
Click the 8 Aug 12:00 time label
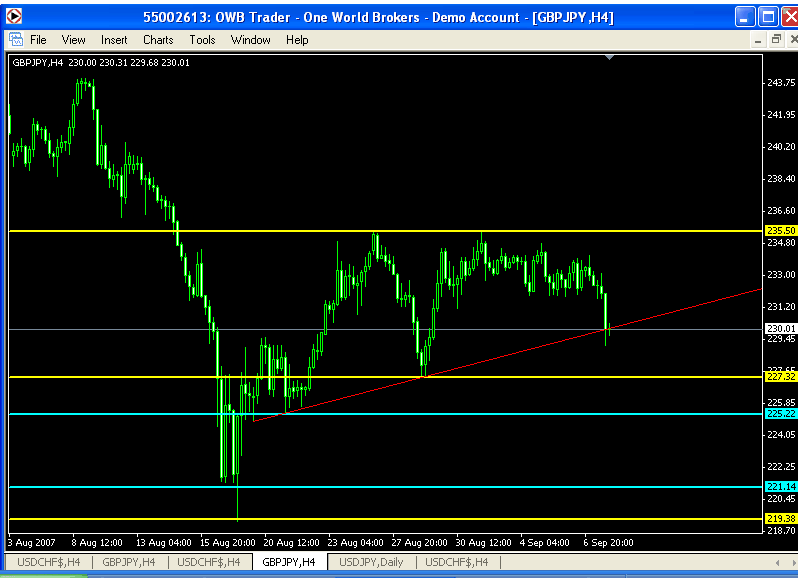click(x=97, y=542)
